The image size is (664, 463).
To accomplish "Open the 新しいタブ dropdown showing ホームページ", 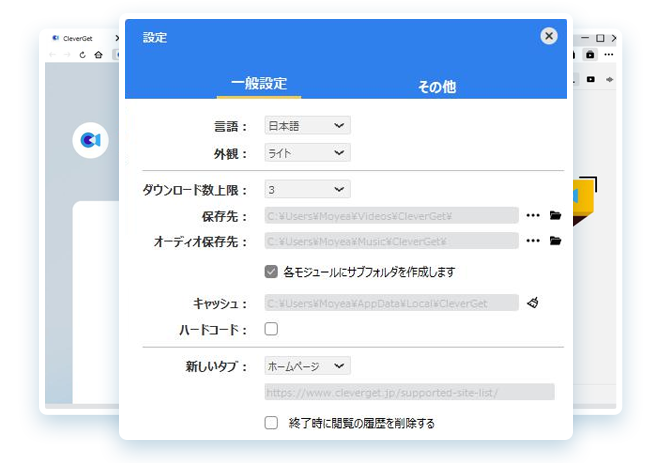I will (307, 366).
